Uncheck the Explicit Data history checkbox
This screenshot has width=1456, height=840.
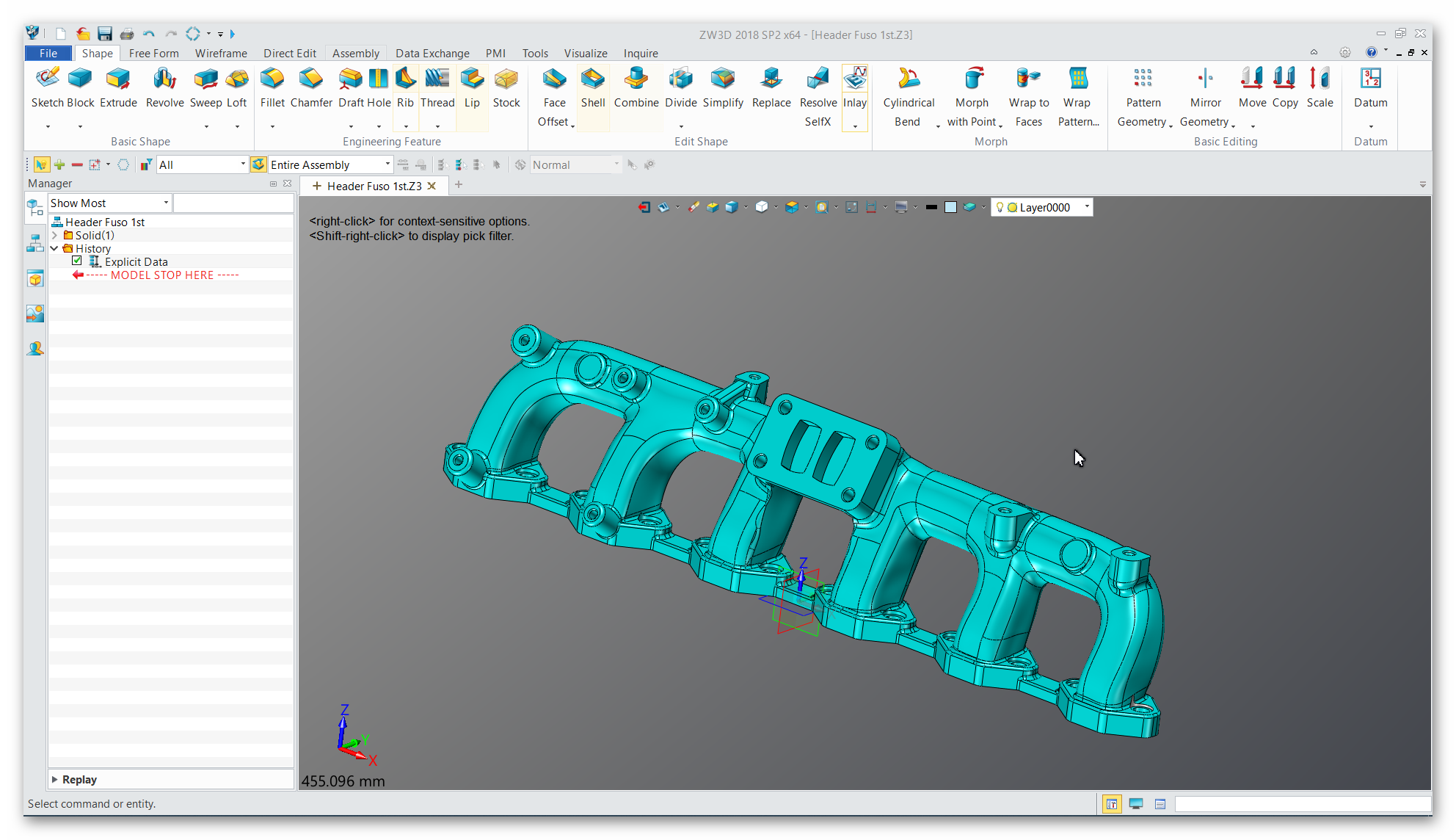pos(77,261)
